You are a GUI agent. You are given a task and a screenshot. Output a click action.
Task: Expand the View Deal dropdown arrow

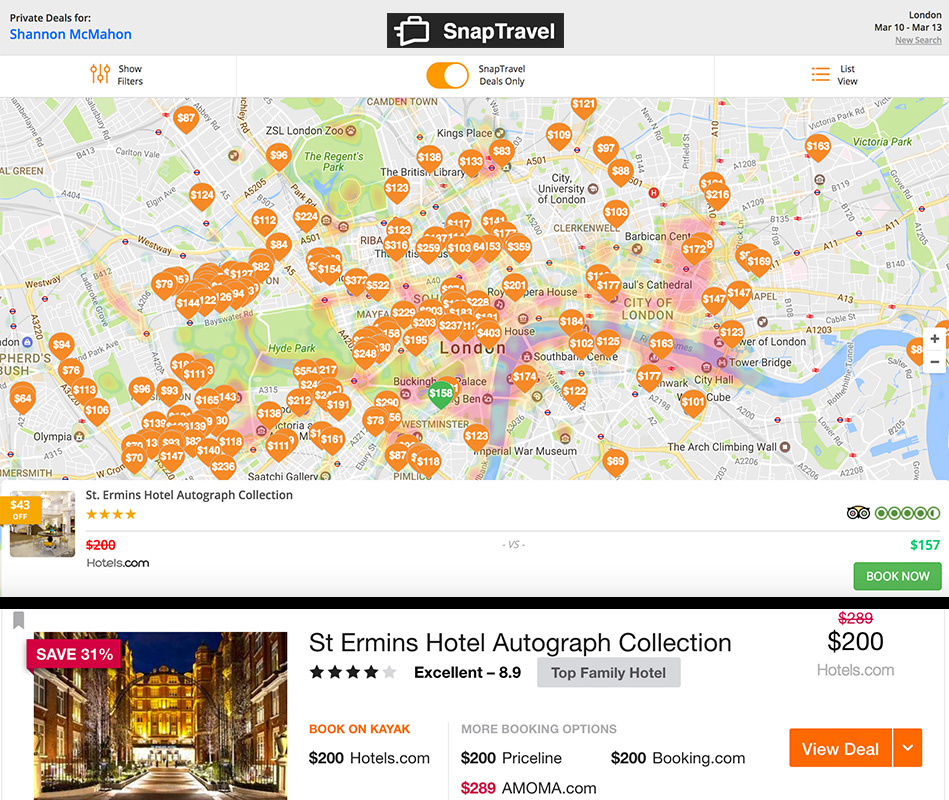907,748
